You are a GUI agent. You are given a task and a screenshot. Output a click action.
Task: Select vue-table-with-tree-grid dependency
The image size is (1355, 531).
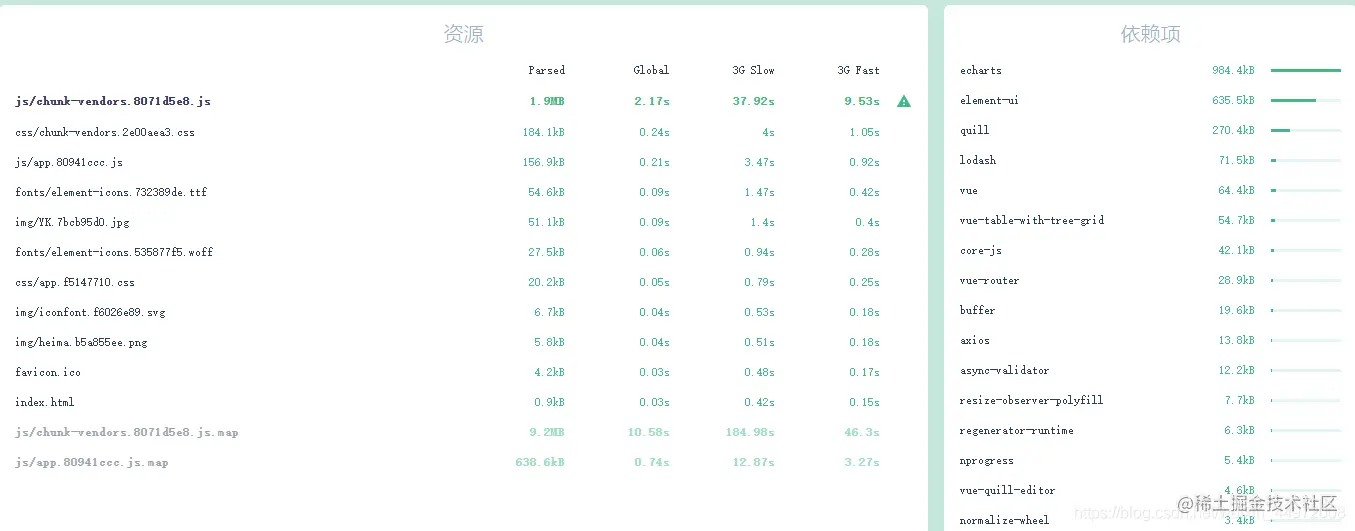point(1032,221)
